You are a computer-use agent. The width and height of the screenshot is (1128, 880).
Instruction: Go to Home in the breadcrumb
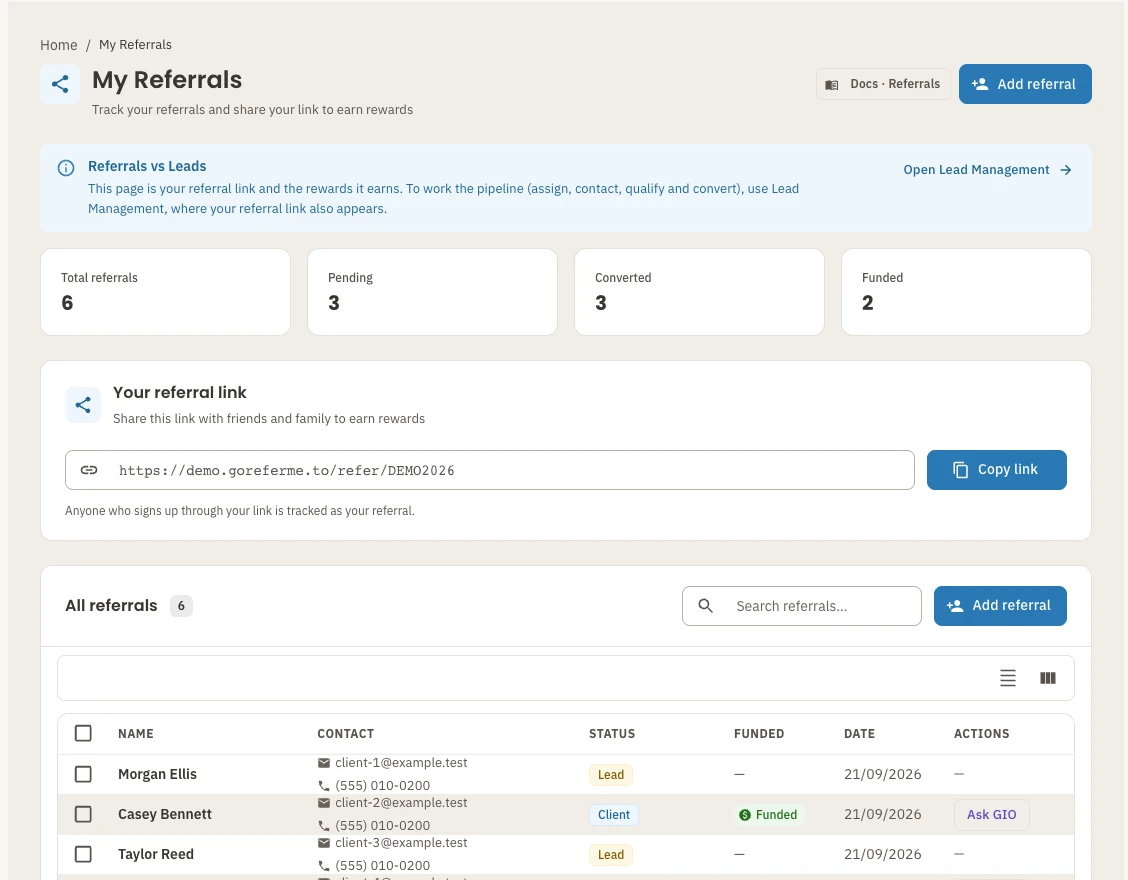pos(58,45)
